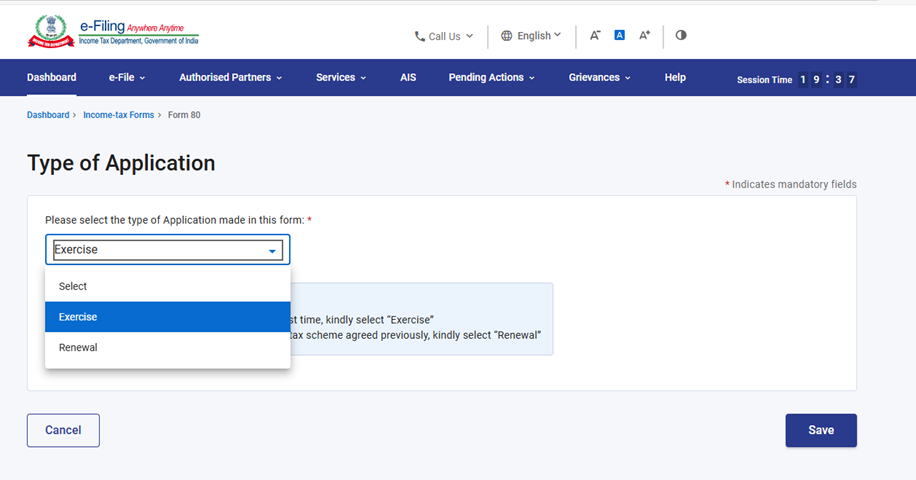Toggle the high contrast mode icon

[x=681, y=35]
